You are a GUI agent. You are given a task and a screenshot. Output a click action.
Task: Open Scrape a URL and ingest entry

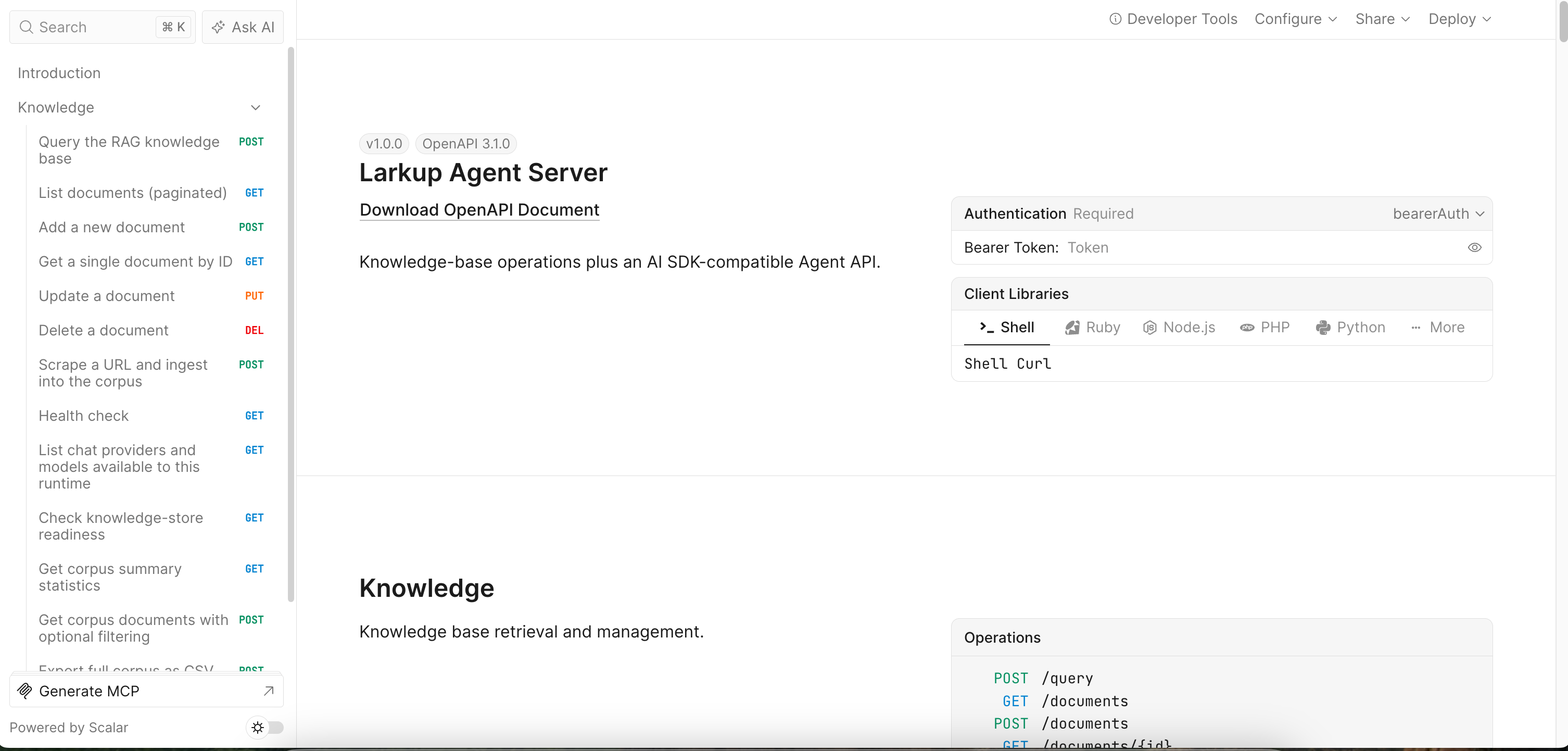(151, 373)
